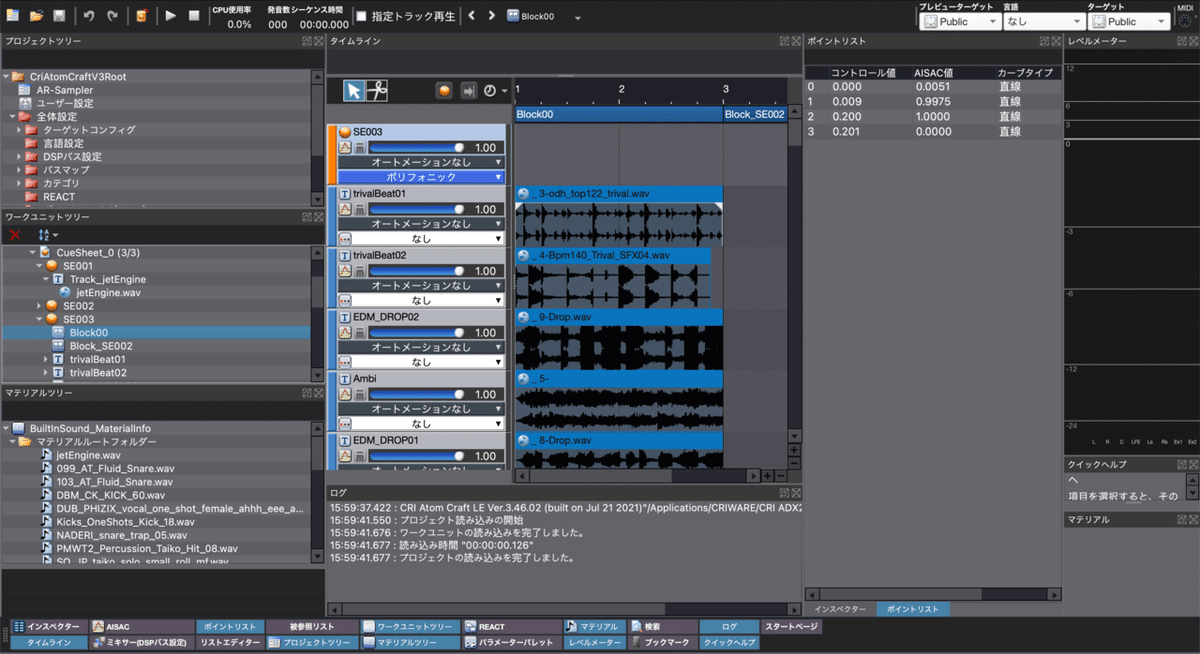Select jetEngine.wav in work unit tree
The image size is (1200, 654).
[x=109, y=293]
